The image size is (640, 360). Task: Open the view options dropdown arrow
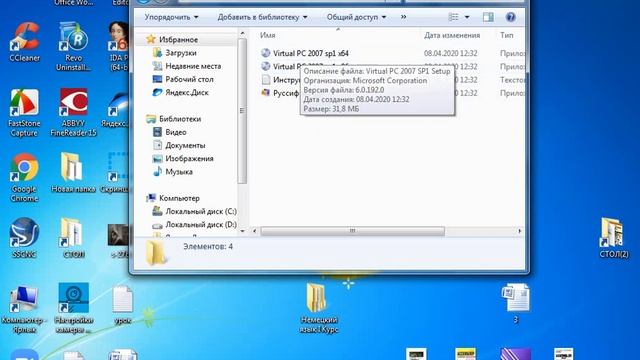tap(467, 17)
